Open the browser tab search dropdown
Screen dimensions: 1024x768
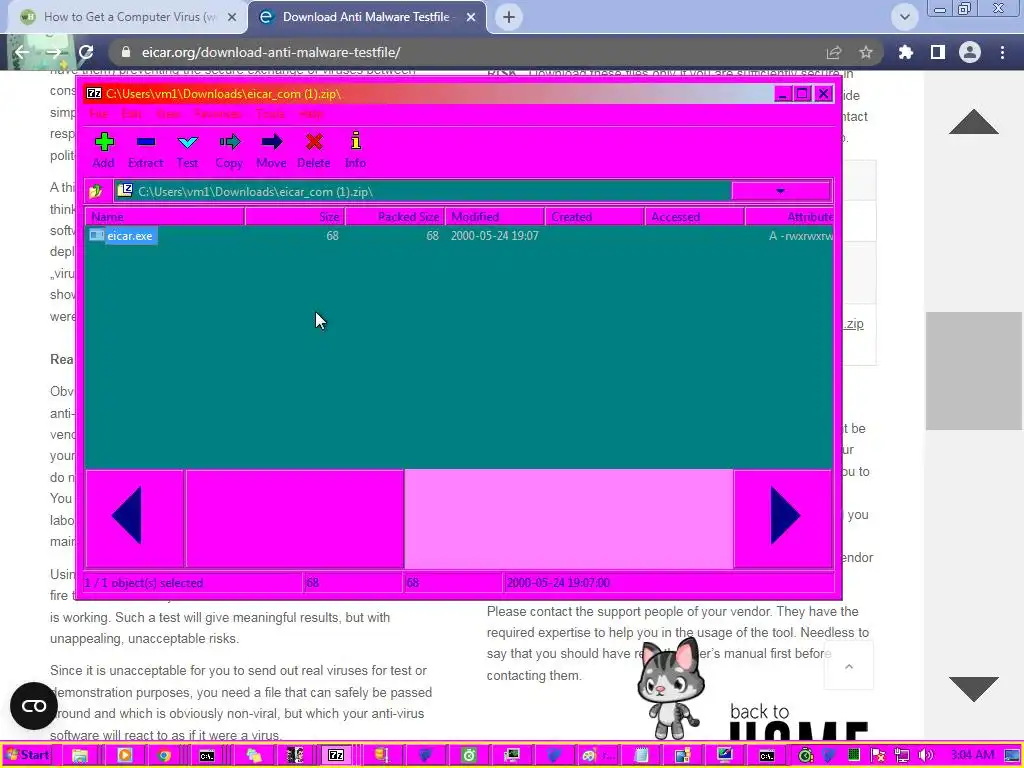[904, 17]
